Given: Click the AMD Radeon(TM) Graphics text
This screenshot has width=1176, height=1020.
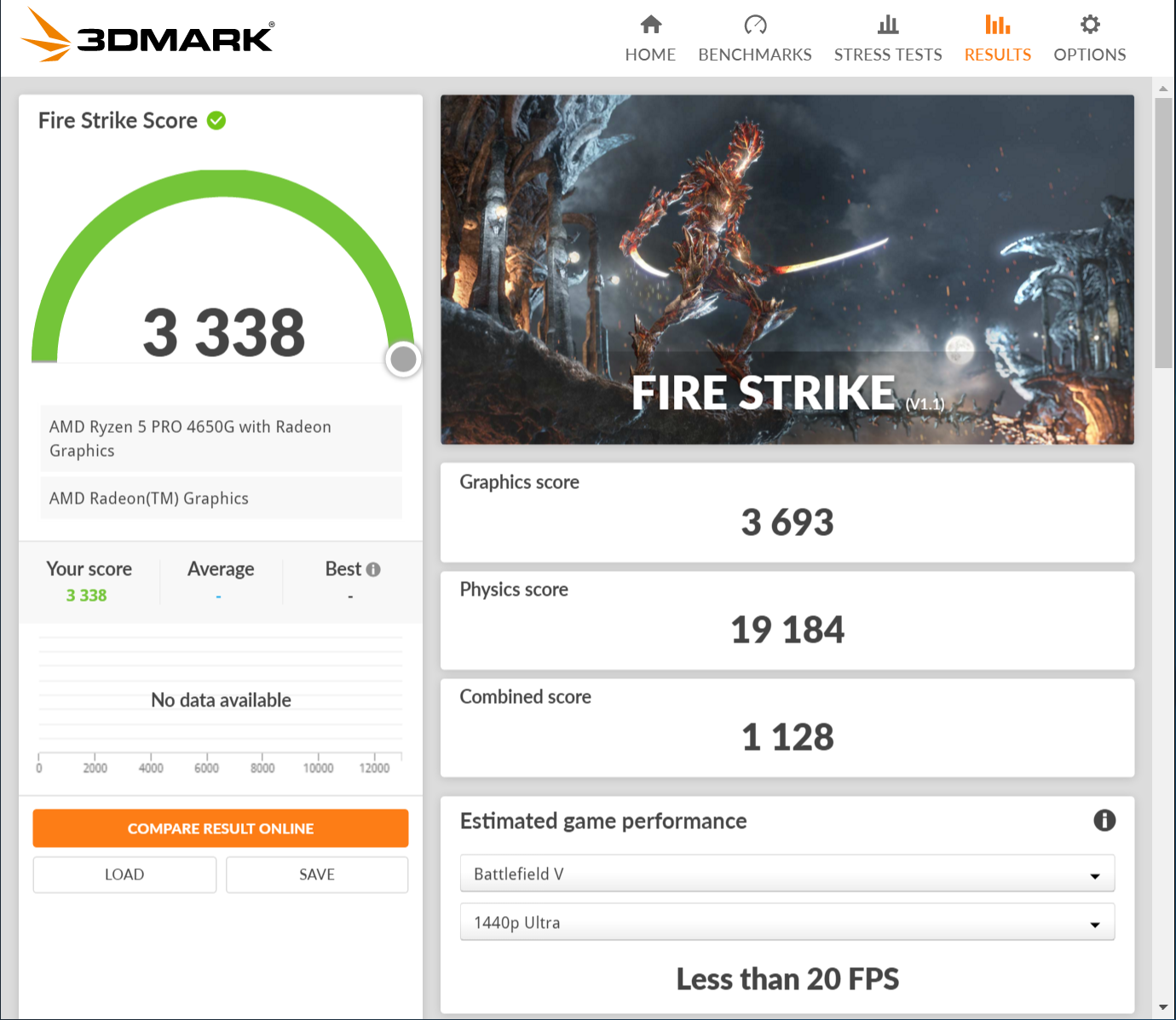Looking at the screenshot, I should (149, 498).
